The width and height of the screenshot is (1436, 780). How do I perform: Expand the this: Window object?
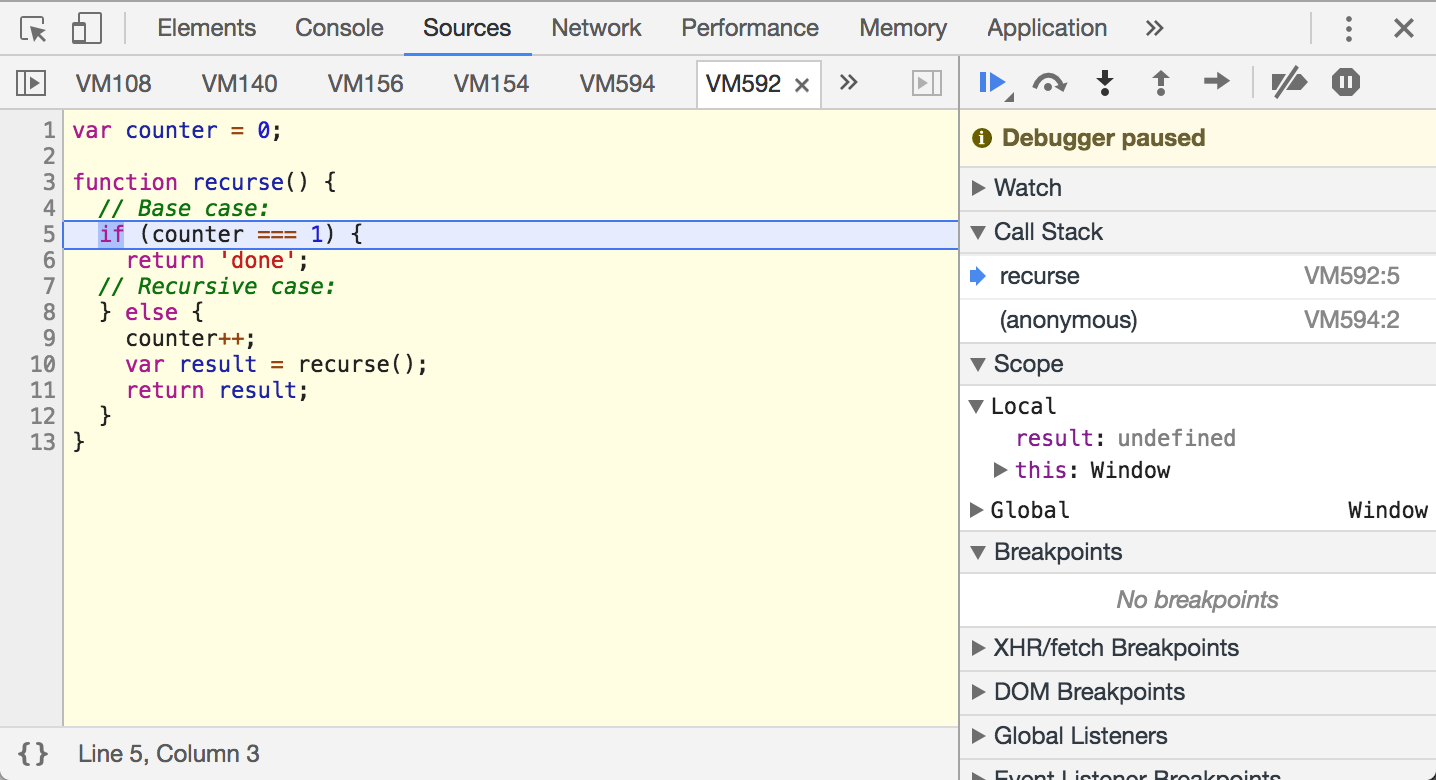[x=1000, y=470]
